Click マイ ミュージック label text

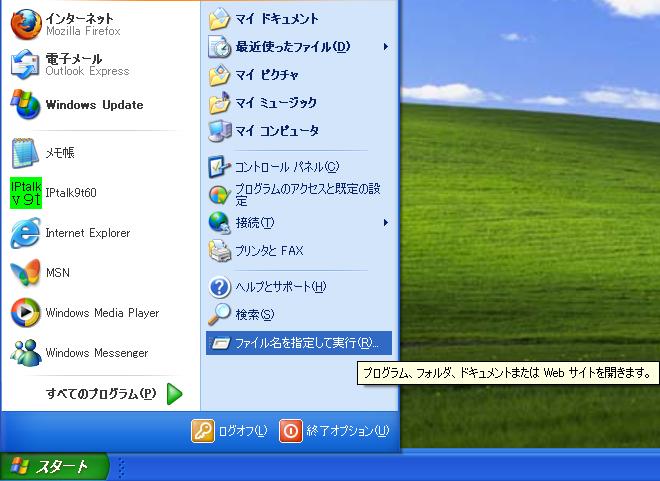click(276, 103)
